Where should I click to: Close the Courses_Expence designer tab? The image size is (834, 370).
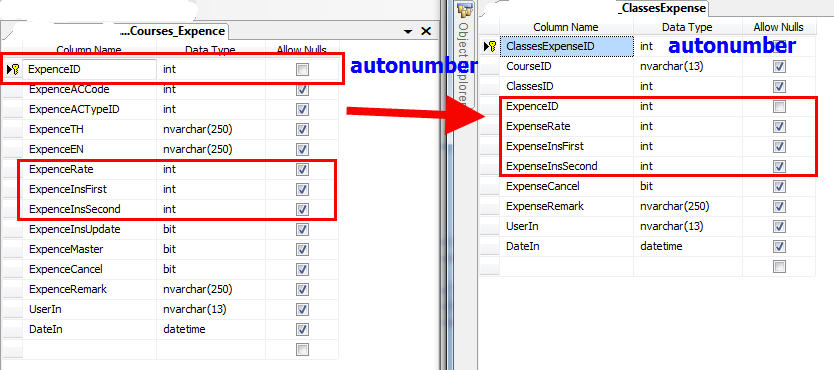426,31
